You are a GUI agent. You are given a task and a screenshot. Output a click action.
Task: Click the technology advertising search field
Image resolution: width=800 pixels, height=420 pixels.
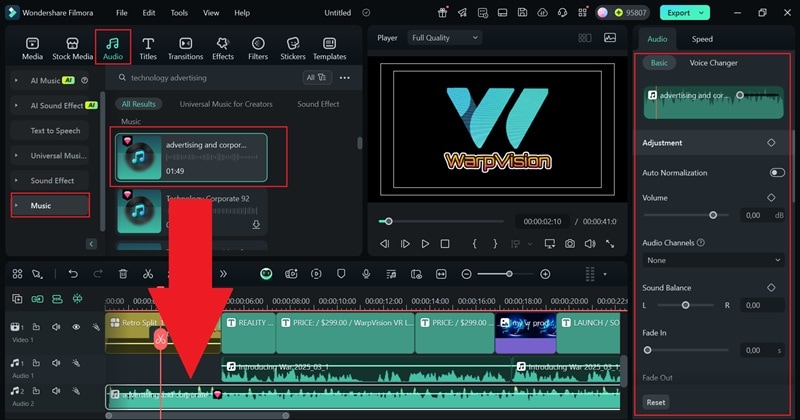click(209, 78)
